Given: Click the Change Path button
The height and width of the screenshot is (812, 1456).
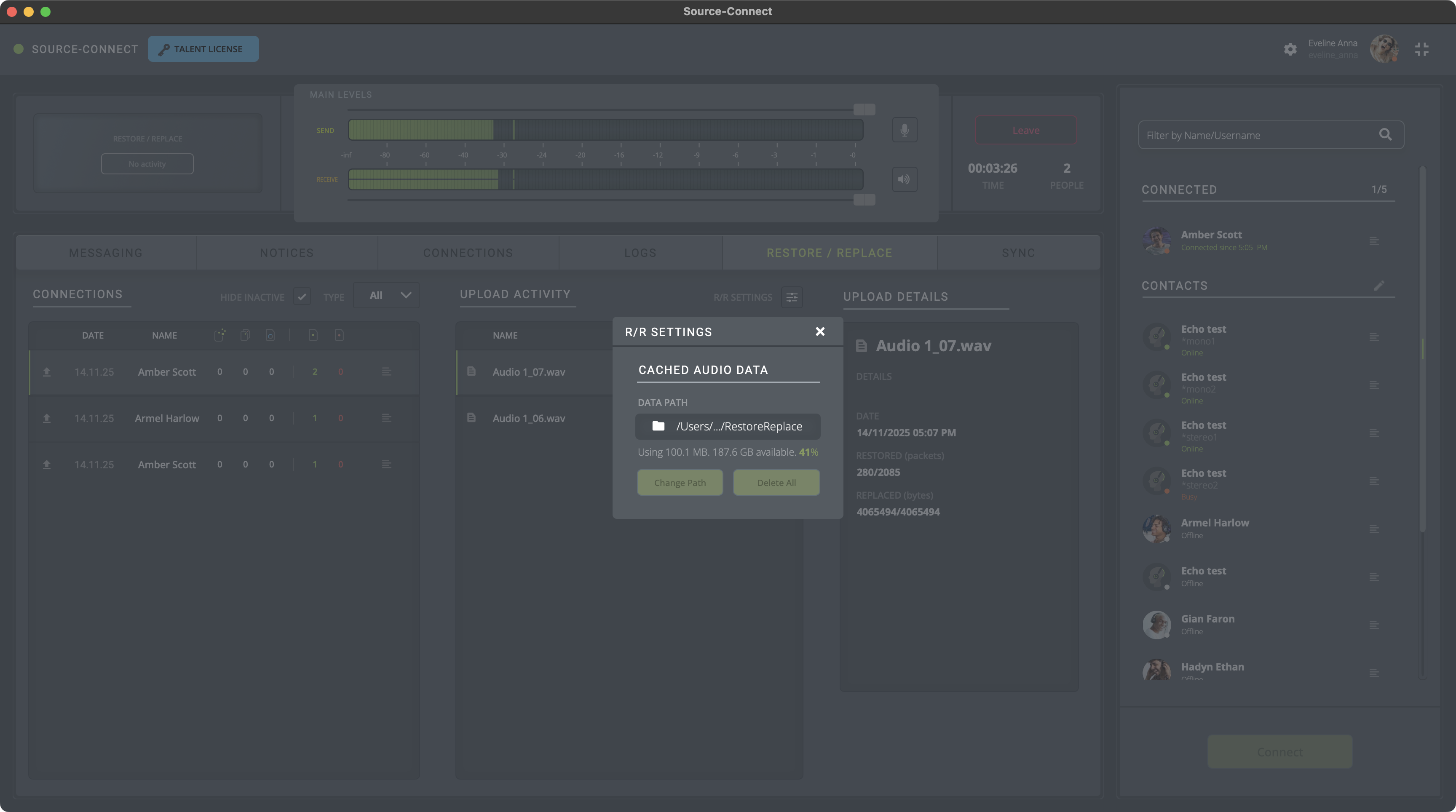Looking at the screenshot, I should click(x=680, y=483).
